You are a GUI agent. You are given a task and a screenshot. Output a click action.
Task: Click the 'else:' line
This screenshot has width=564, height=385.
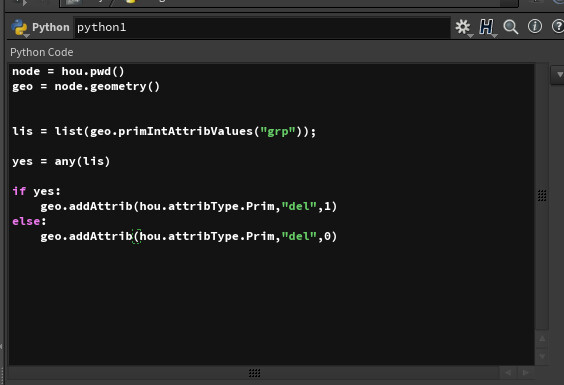coord(29,221)
